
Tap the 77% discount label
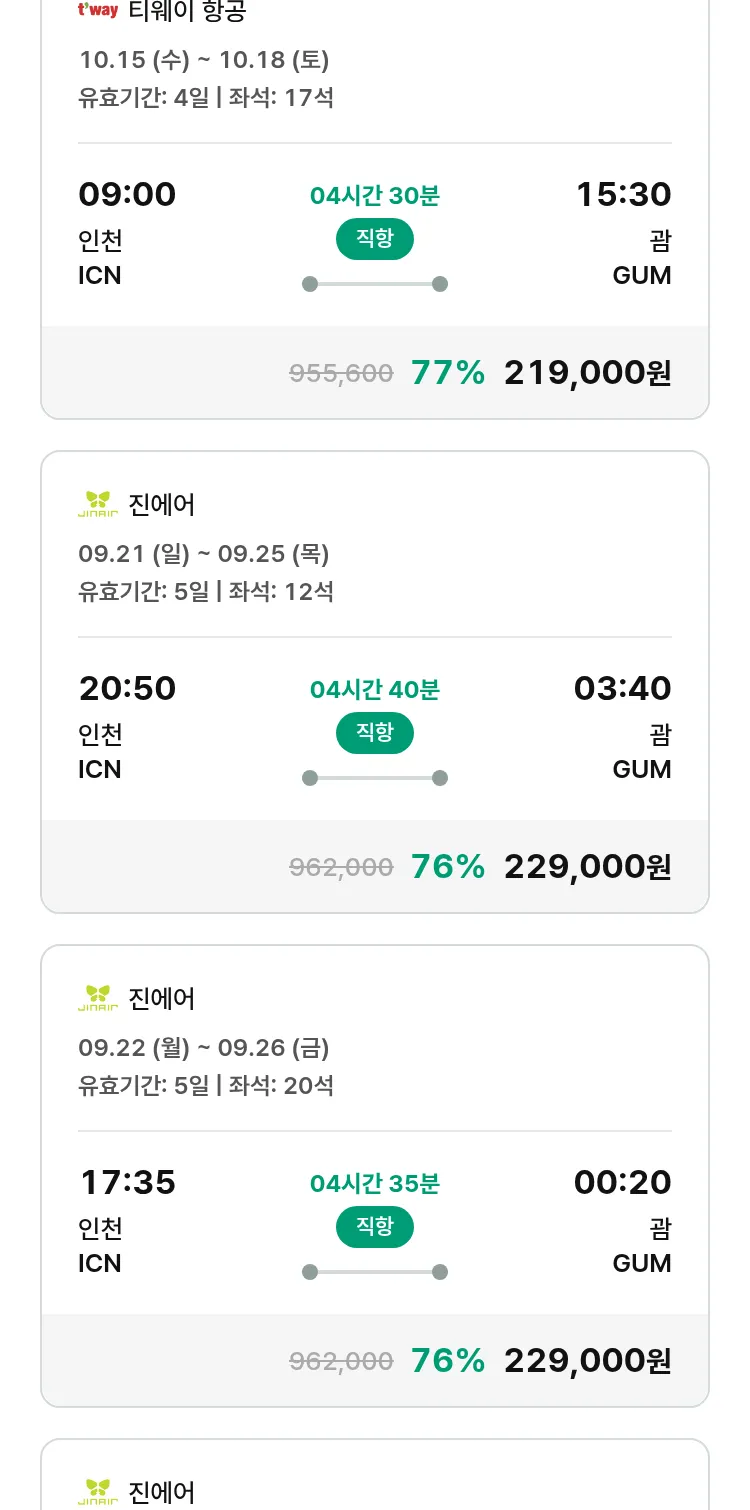(448, 373)
